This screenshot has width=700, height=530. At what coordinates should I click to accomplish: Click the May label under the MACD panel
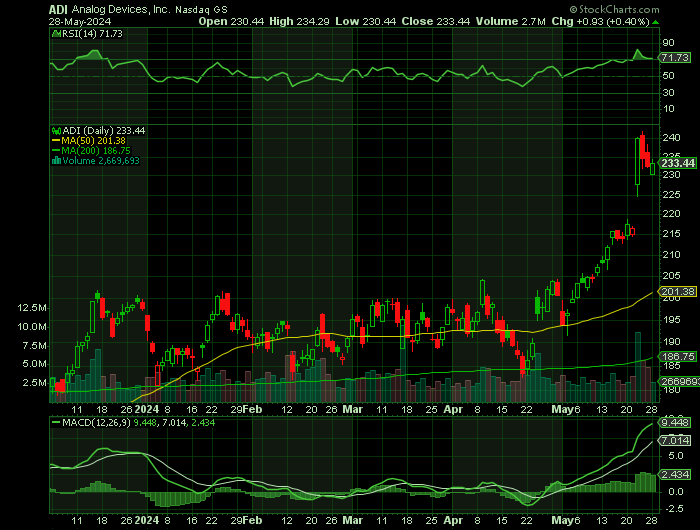562,520
